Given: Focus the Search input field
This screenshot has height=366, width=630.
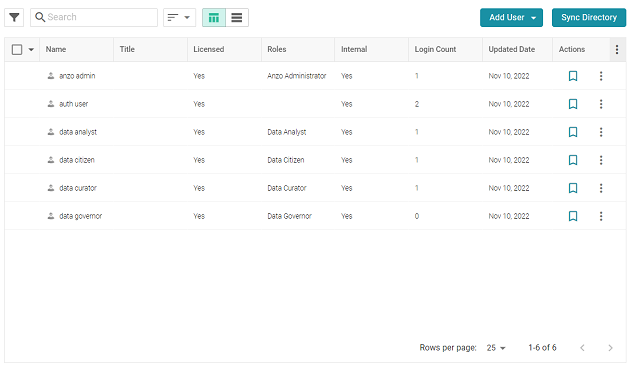Looking at the screenshot, I should pyautogui.click(x=94, y=17).
